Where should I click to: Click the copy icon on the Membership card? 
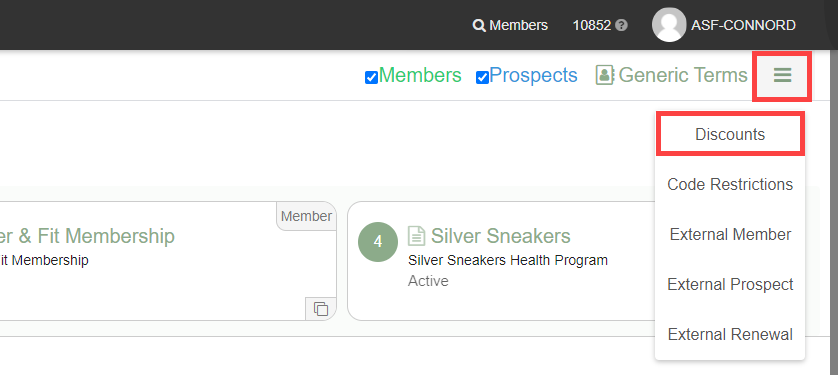(x=321, y=309)
